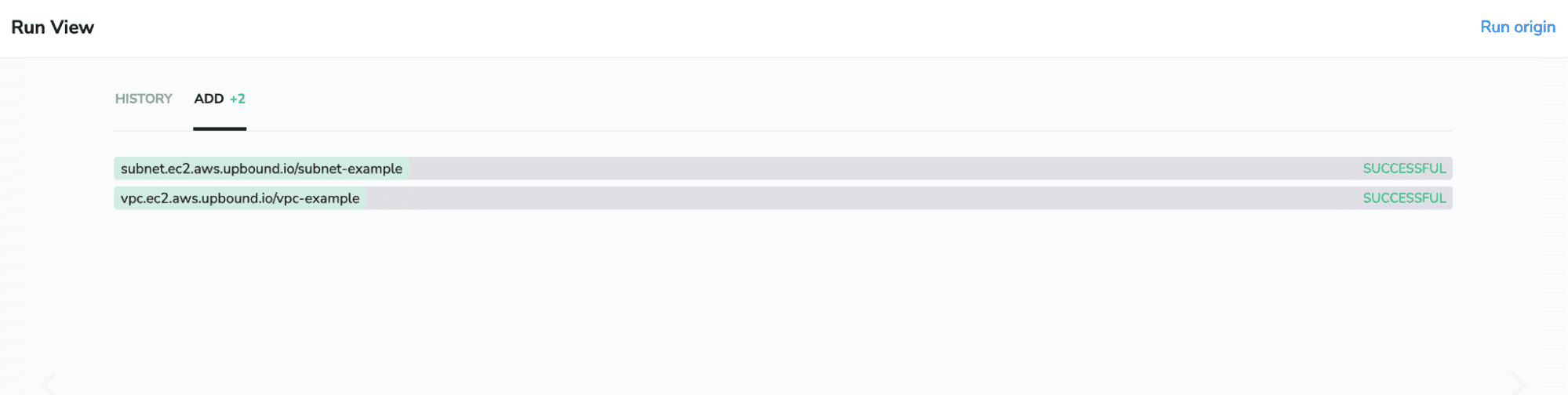1568x395 pixels.
Task: Click the Run View heading
Action: tap(53, 27)
